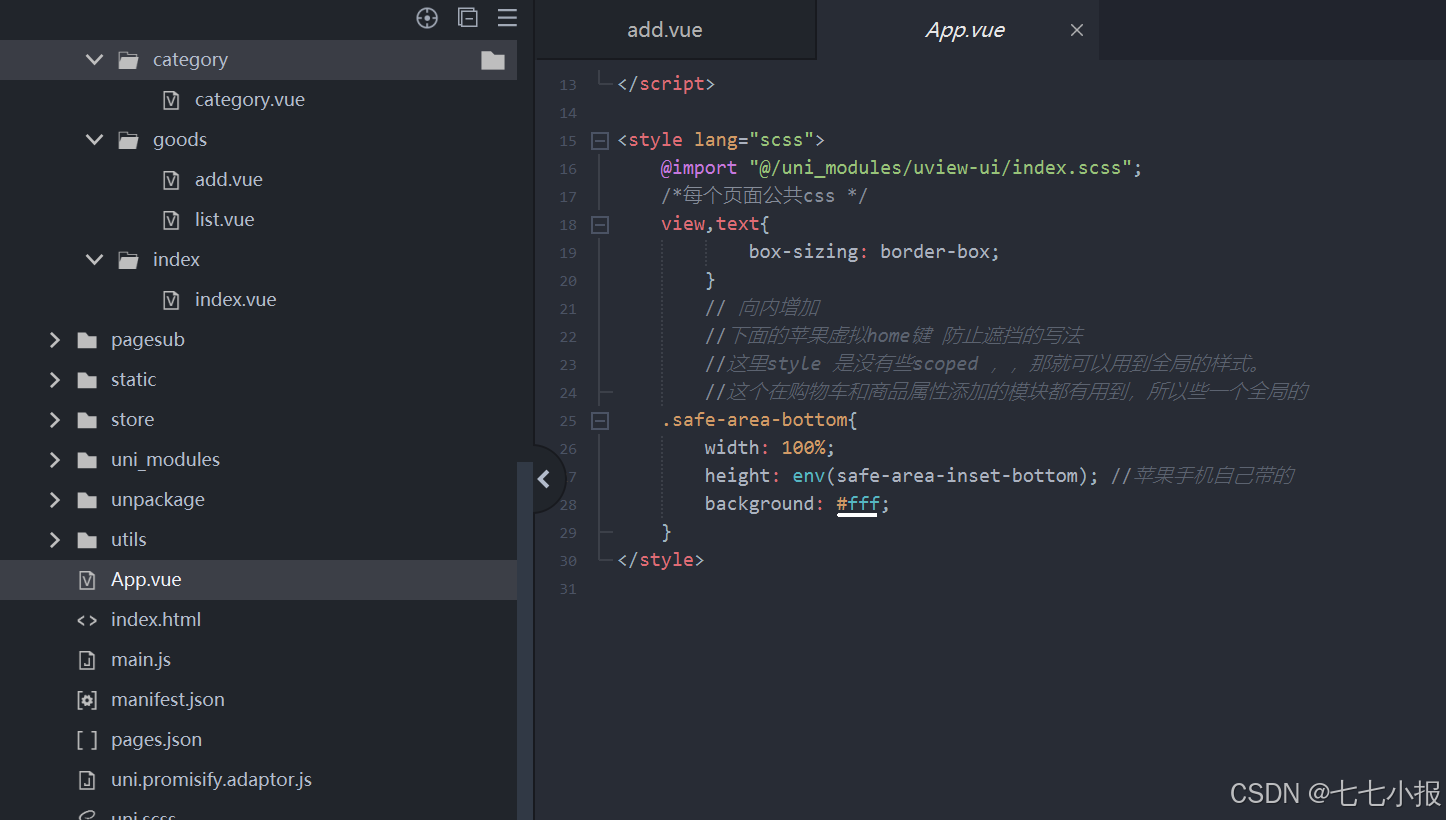Fold the view,text block at line 18
1446x820 pixels.
pyautogui.click(x=599, y=225)
